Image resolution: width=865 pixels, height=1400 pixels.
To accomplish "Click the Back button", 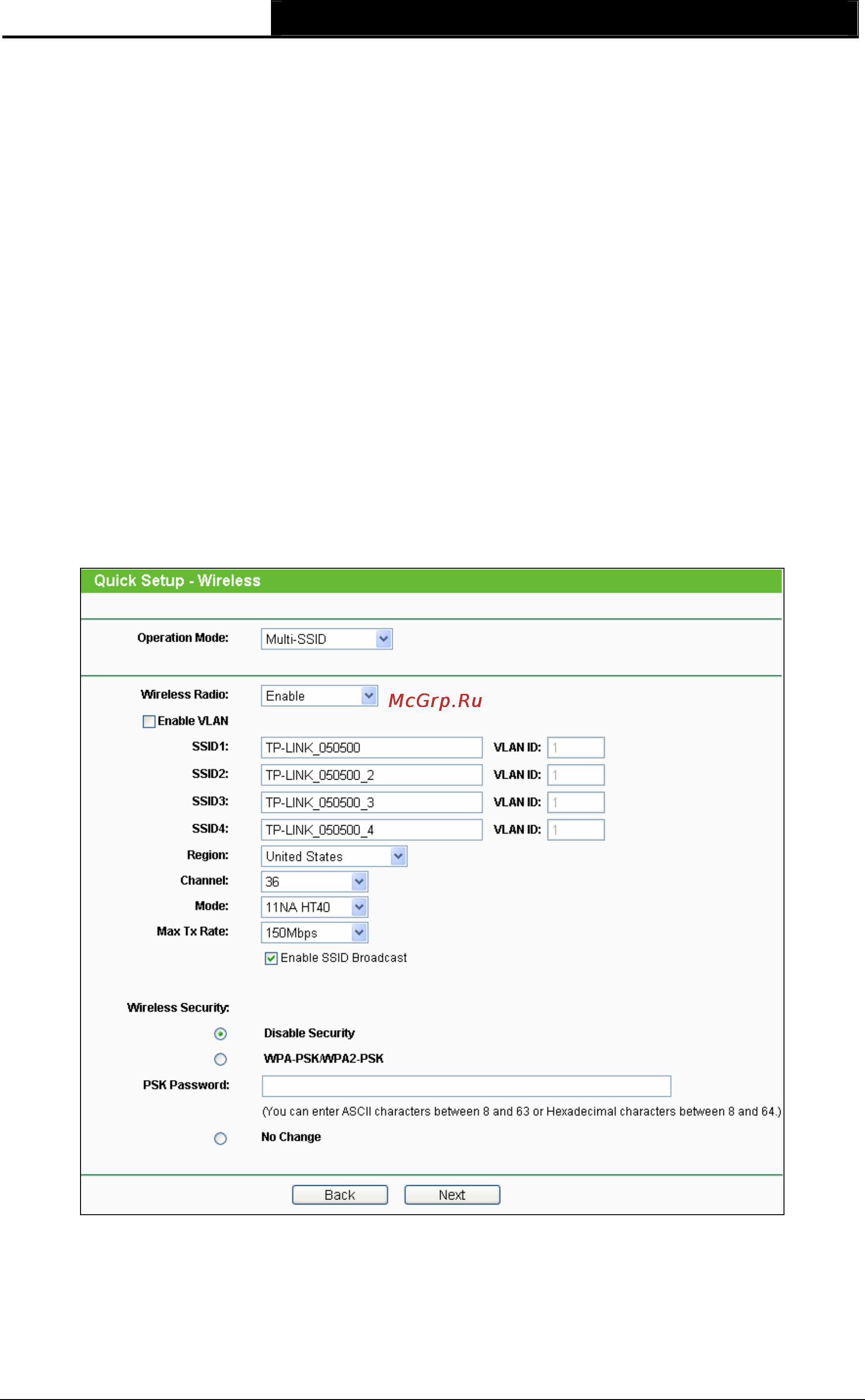I will click(340, 1194).
